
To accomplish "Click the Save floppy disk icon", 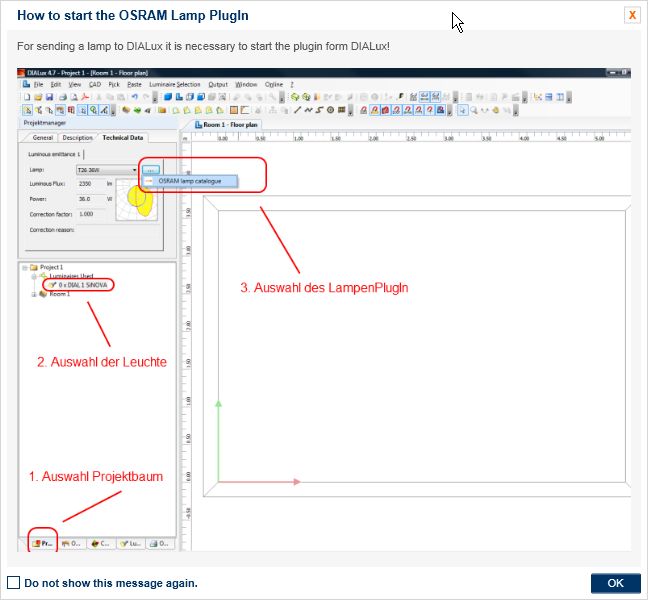I will tap(49, 98).
